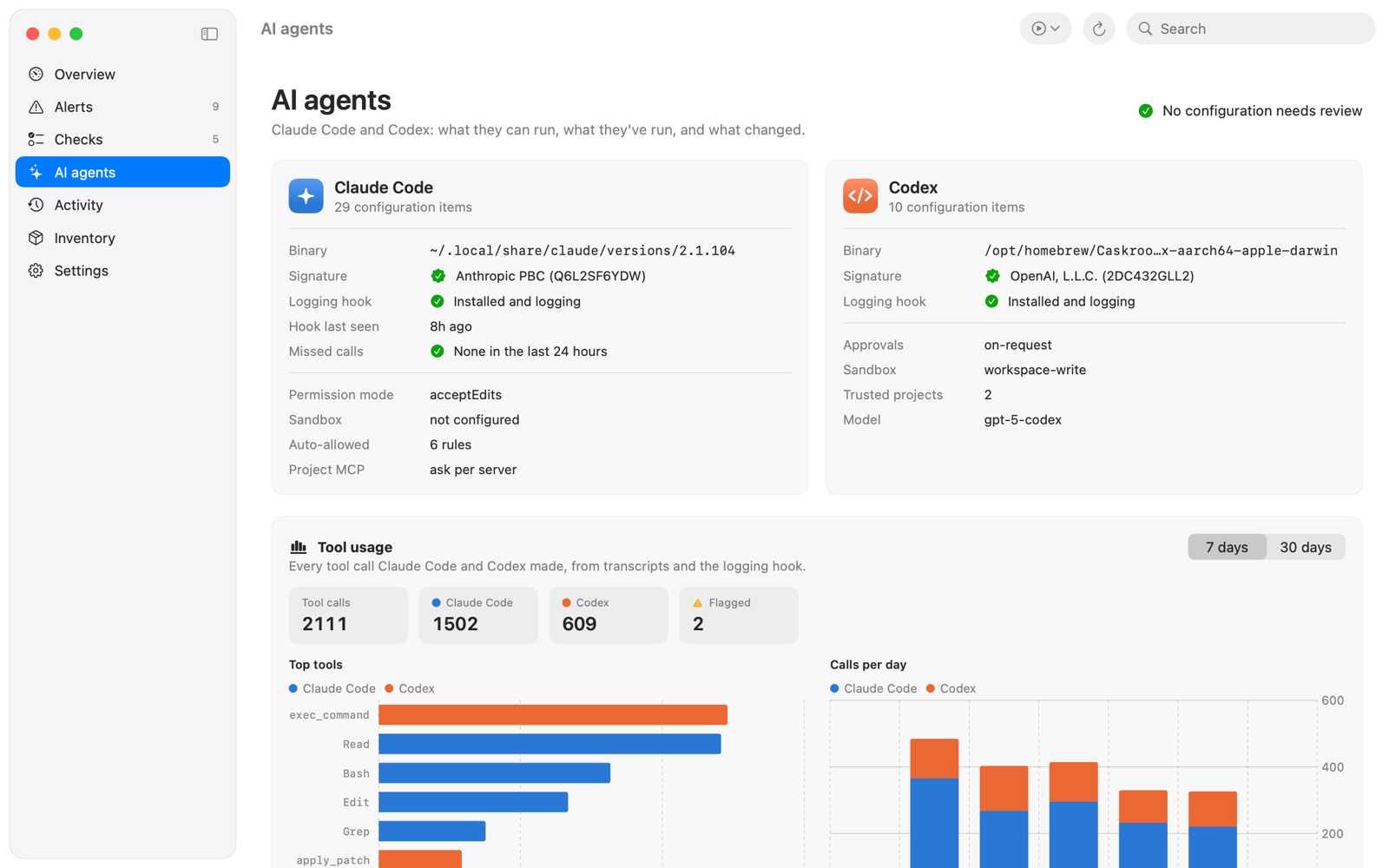This screenshot has height=868, width=1389.
Task: Click the Claude Code app icon
Action: pos(306,196)
